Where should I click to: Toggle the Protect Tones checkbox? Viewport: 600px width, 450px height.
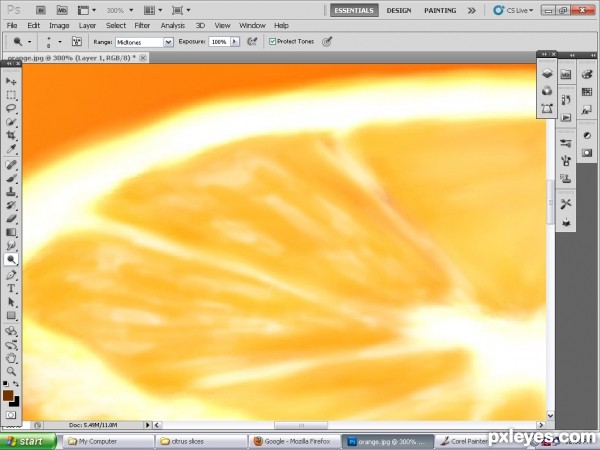coord(272,41)
